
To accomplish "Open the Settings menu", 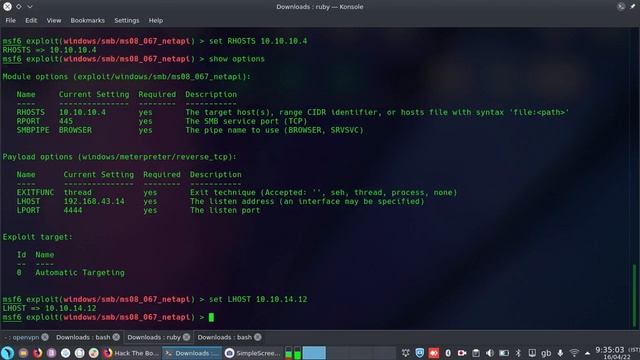I will [127, 20].
